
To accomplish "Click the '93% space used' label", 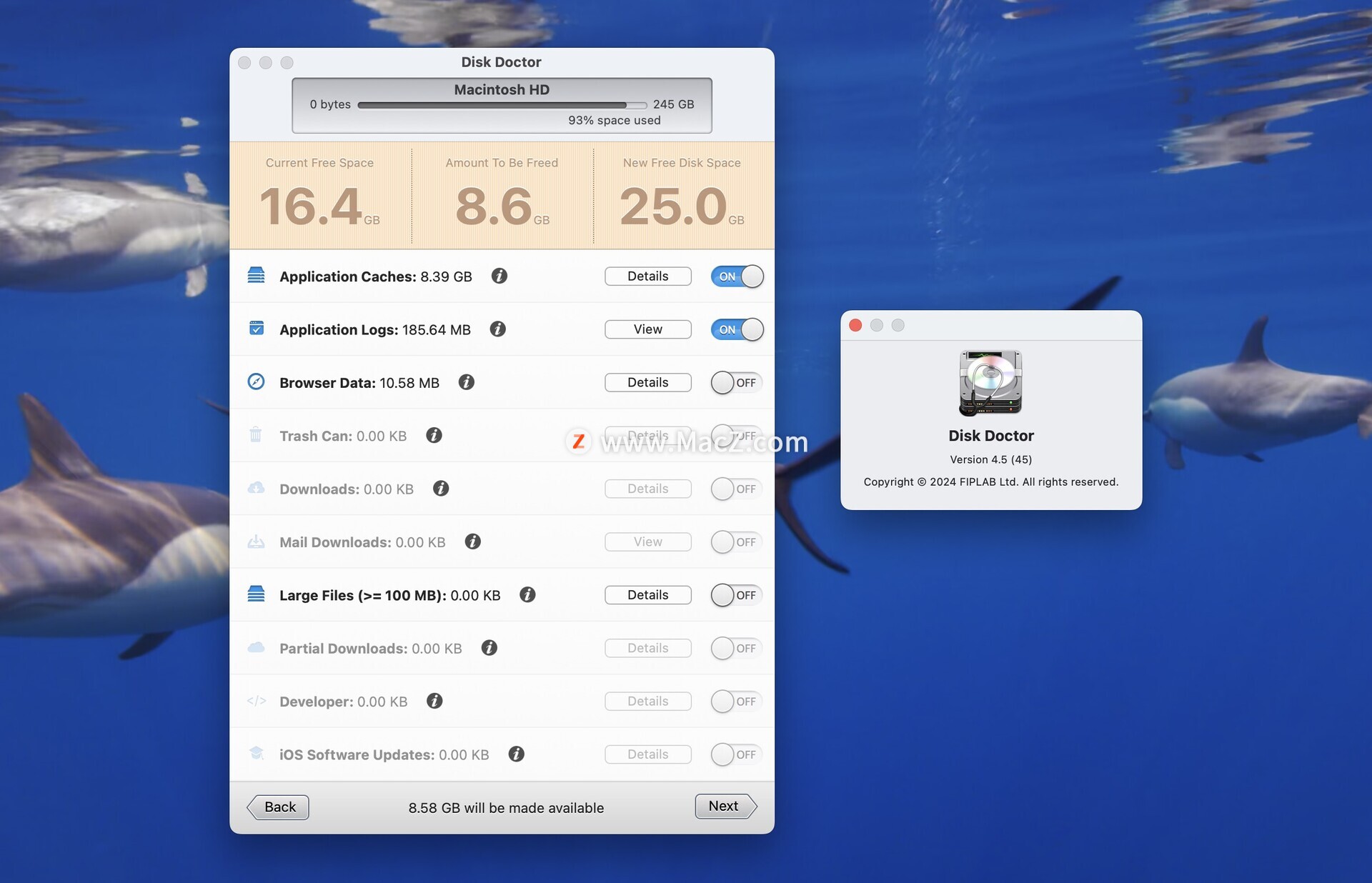I will [615, 120].
